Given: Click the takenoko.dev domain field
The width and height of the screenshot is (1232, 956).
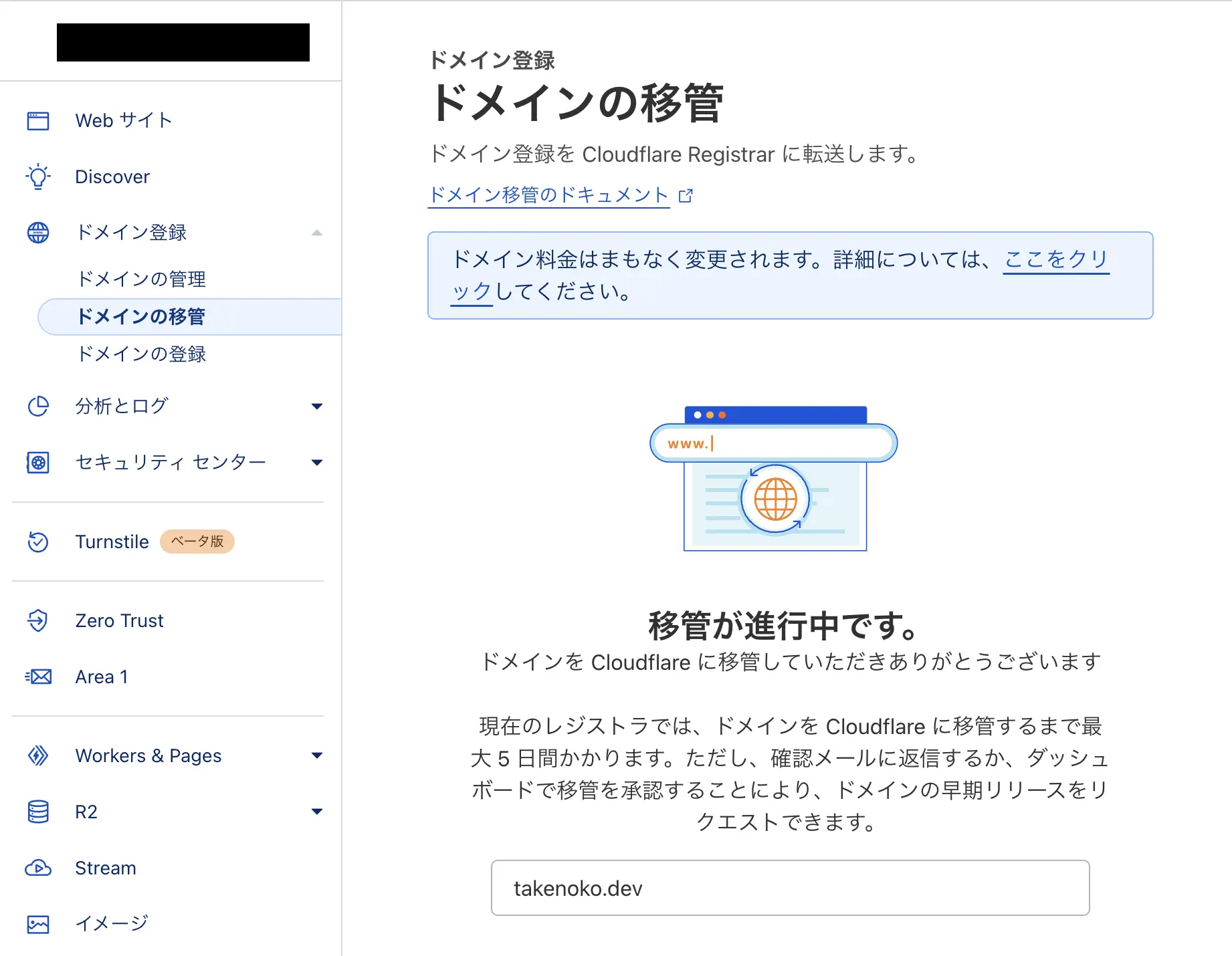Looking at the screenshot, I should [789, 888].
